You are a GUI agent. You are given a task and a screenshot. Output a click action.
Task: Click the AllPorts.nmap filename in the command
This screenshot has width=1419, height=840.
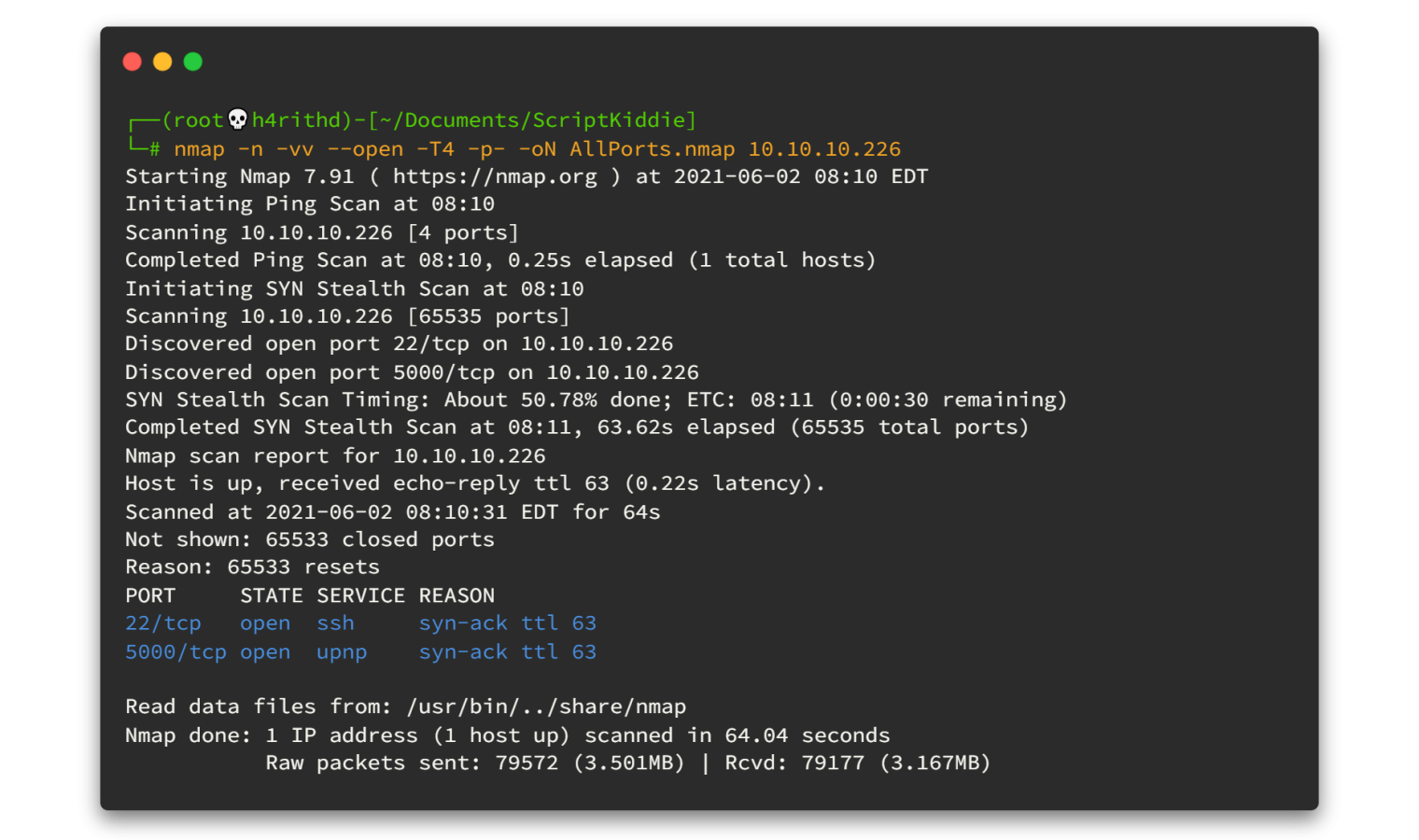pos(652,149)
